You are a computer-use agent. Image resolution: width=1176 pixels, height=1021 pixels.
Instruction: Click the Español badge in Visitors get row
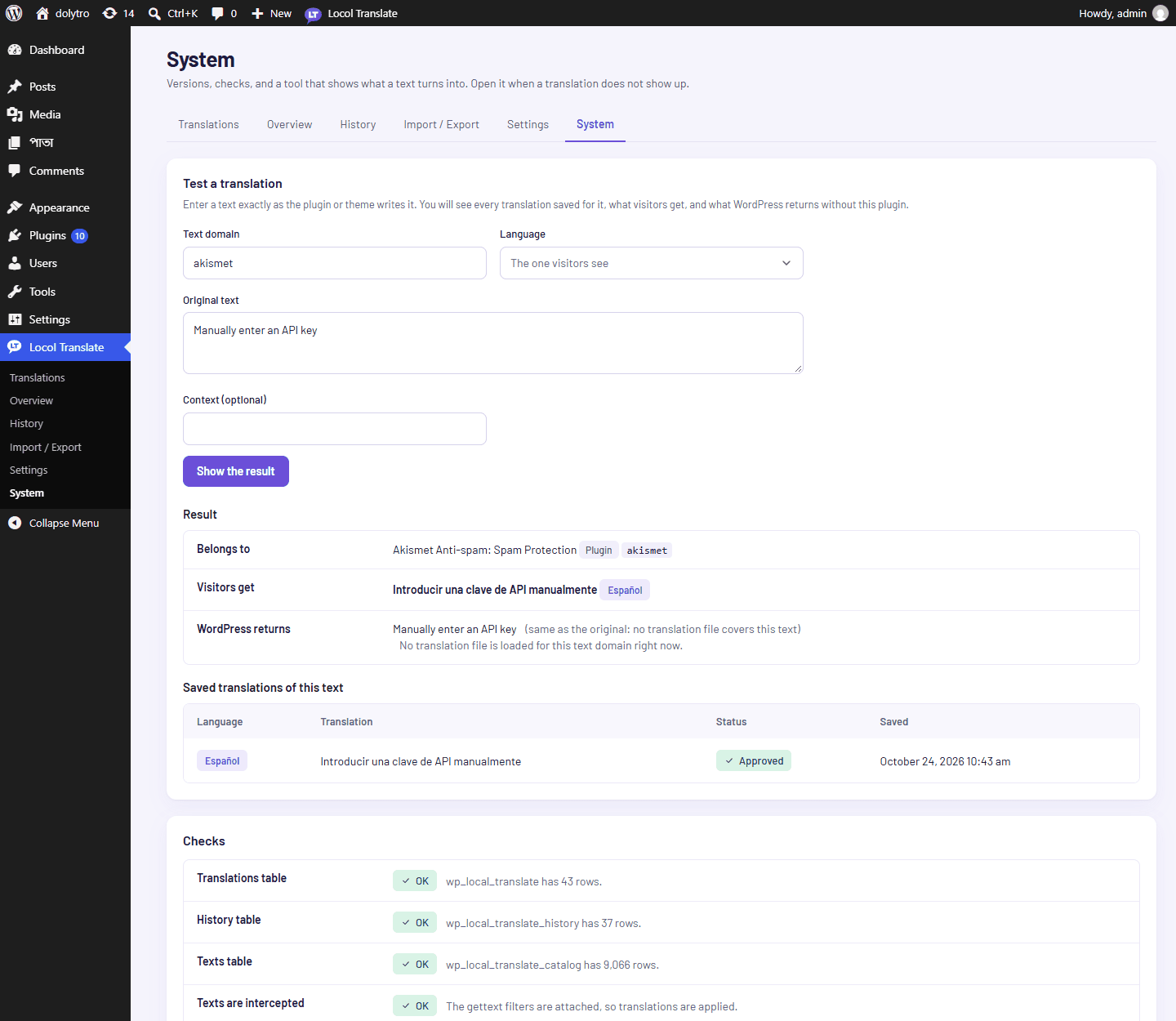[x=625, y=590]
